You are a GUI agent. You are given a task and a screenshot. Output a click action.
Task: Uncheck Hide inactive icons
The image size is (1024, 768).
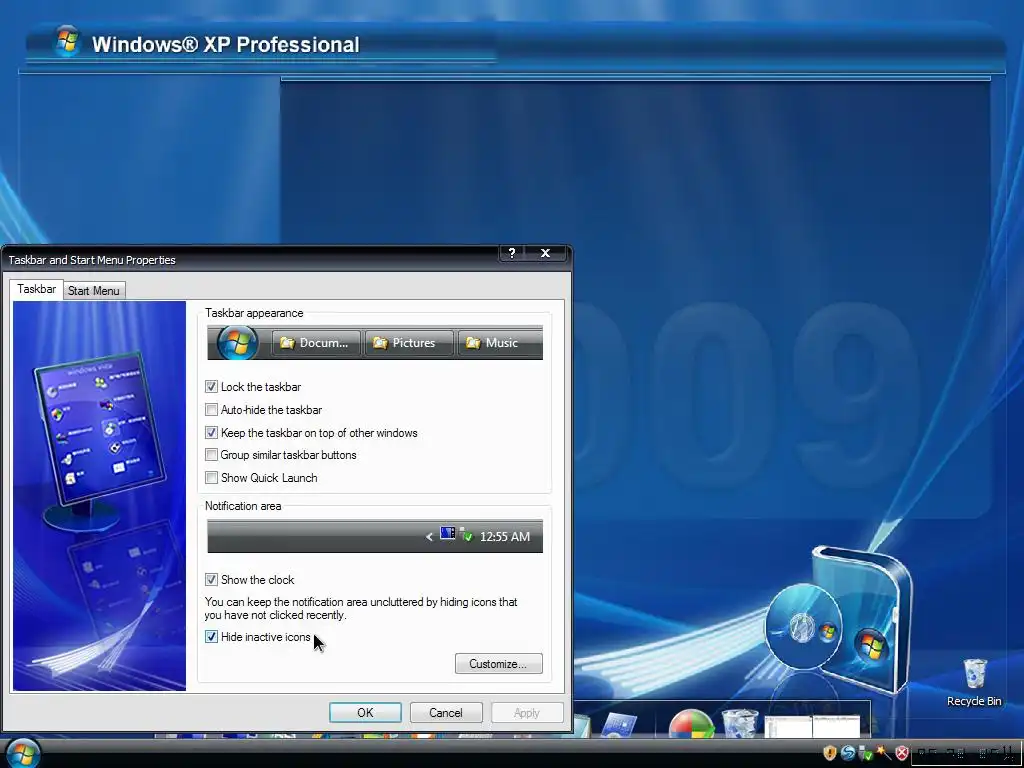211,637
